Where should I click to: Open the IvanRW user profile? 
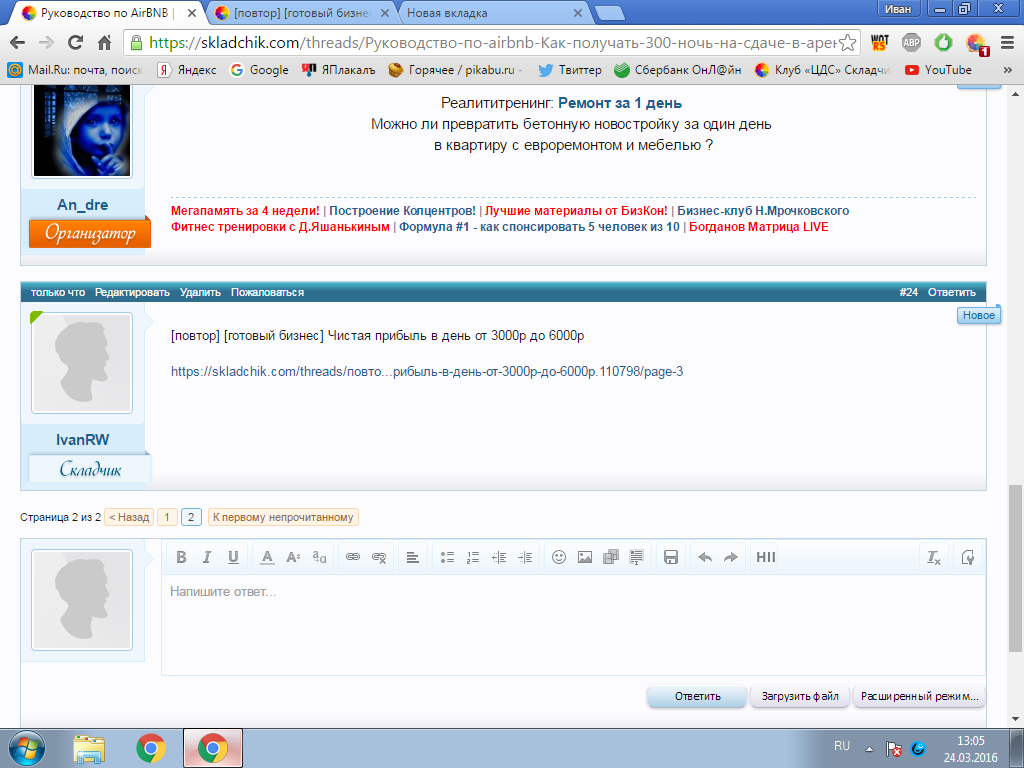(82, 440)
